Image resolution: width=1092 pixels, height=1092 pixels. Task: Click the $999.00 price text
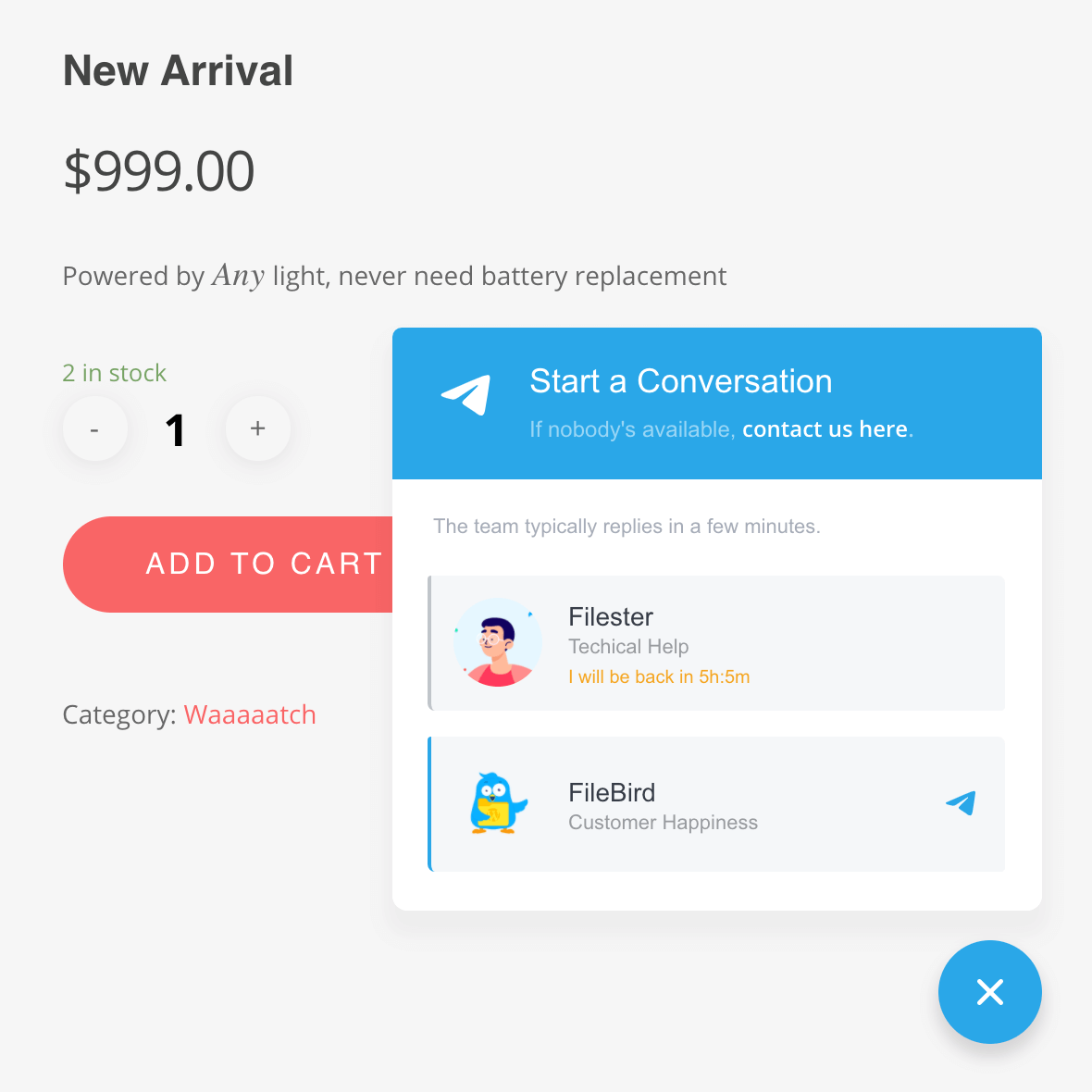point(159,170)
